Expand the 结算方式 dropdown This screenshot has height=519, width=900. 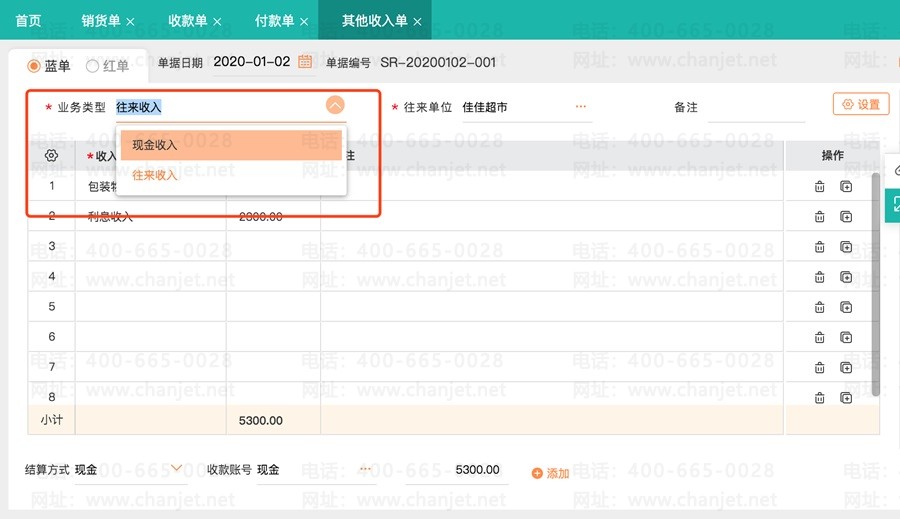[177, 468]
